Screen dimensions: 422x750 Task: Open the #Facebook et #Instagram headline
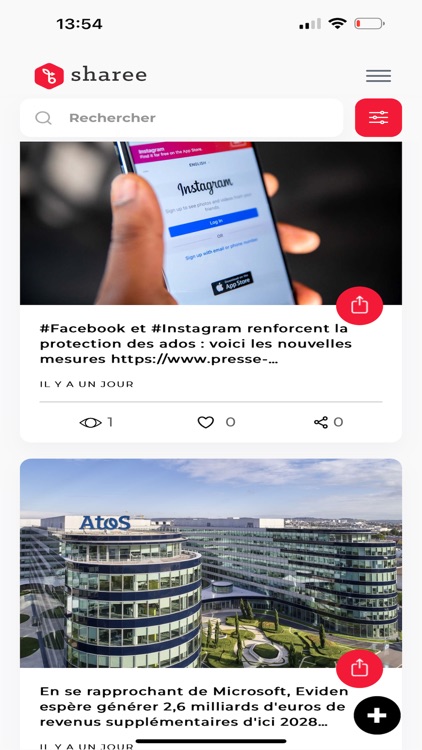tap(196, 344)
